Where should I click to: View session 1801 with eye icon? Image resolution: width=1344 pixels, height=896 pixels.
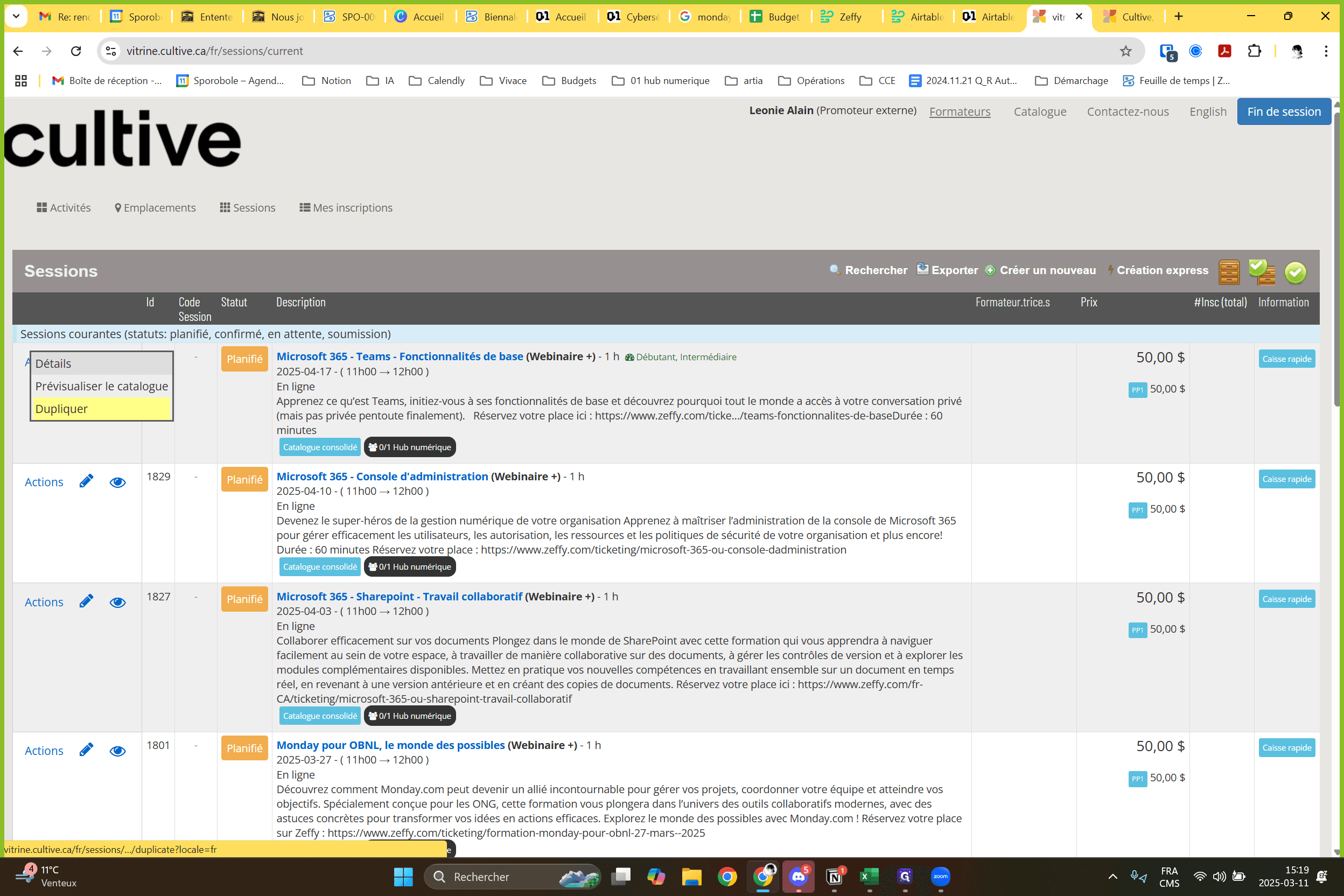[x=118, y=751]
